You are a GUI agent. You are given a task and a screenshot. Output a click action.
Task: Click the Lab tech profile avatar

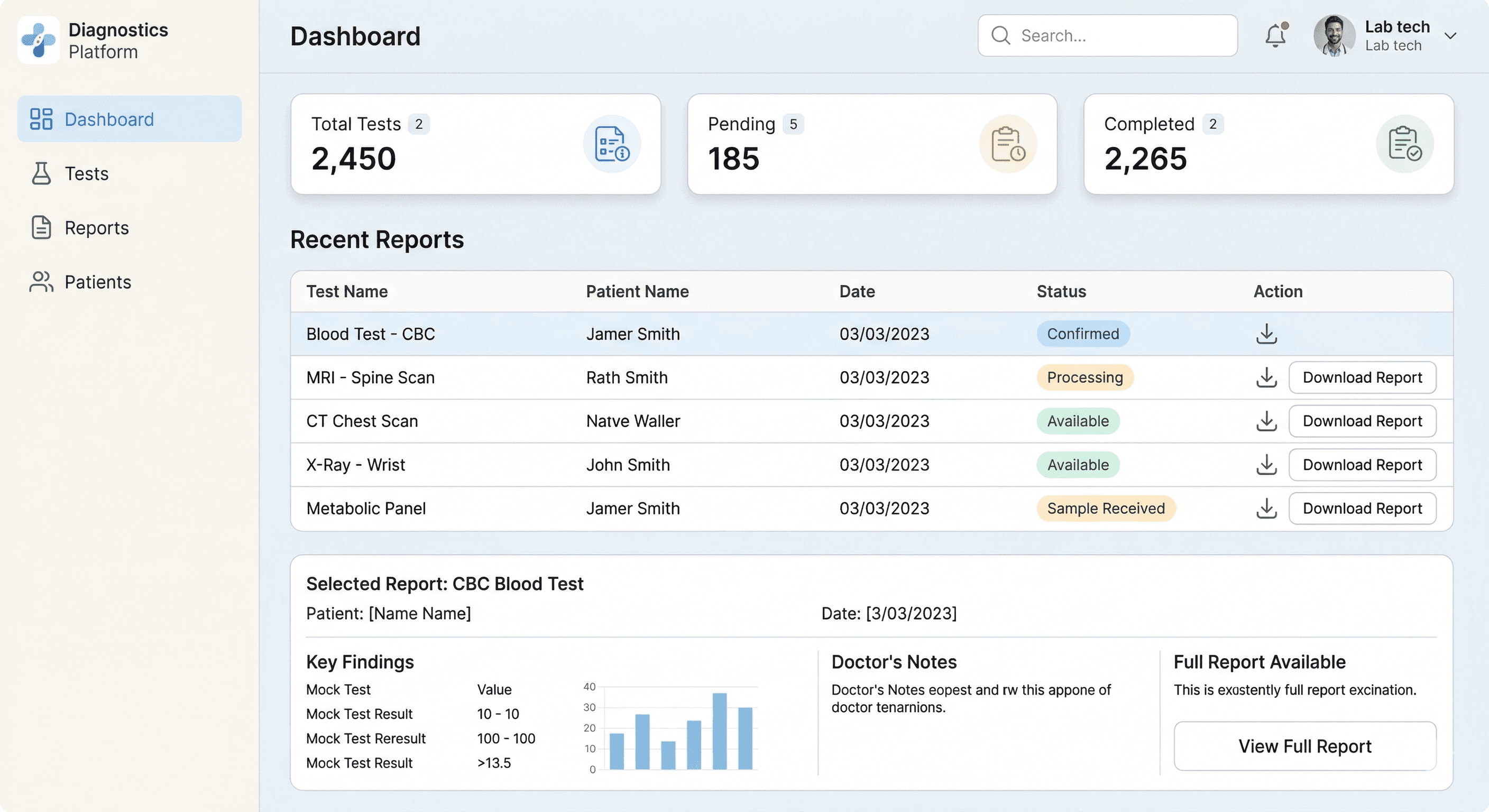point(1334,36)
